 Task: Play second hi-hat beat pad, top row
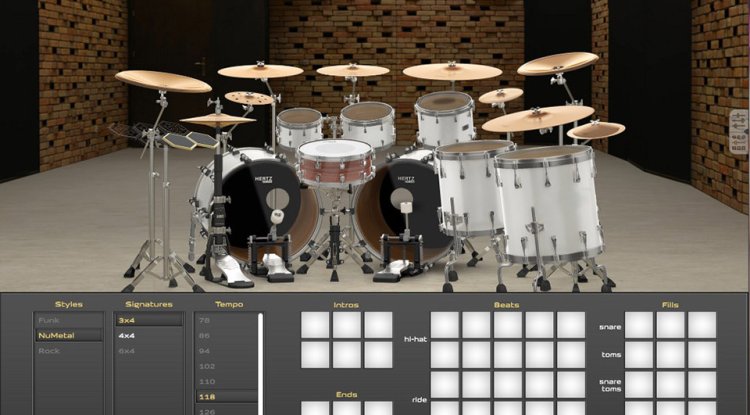[476, 325]
